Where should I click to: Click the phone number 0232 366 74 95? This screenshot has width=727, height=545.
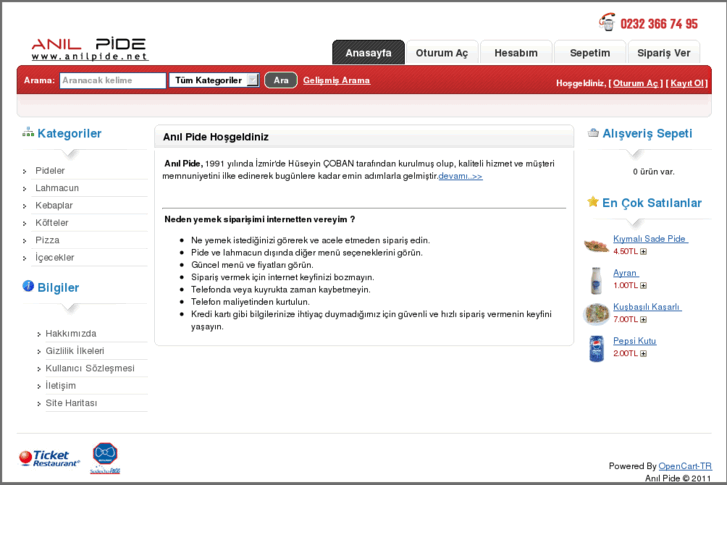click(659, 24)
